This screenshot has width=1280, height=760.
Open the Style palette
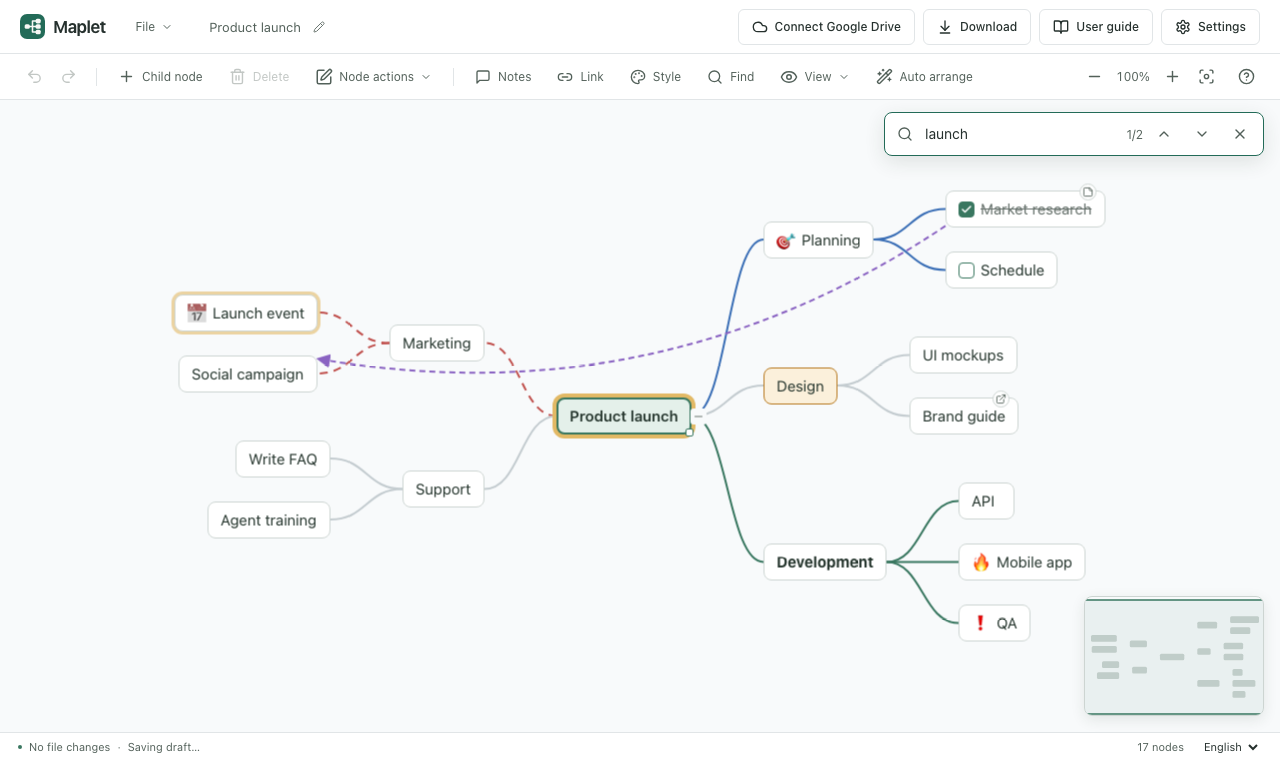656,77
